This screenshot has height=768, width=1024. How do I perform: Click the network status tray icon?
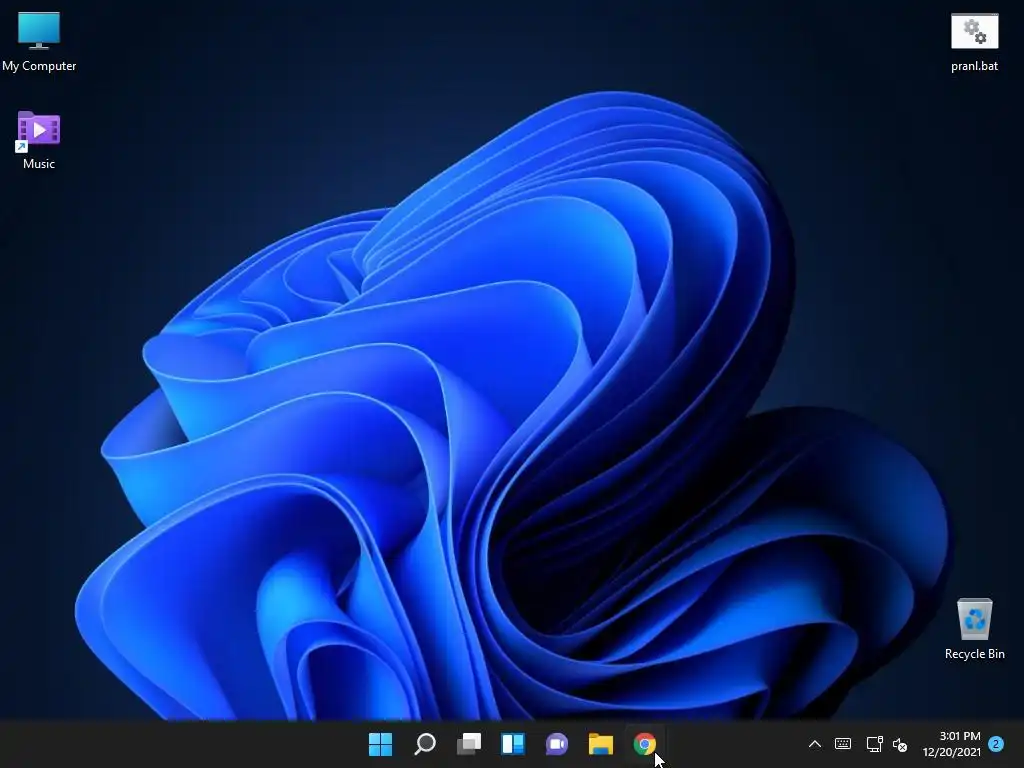coord(874,744)
